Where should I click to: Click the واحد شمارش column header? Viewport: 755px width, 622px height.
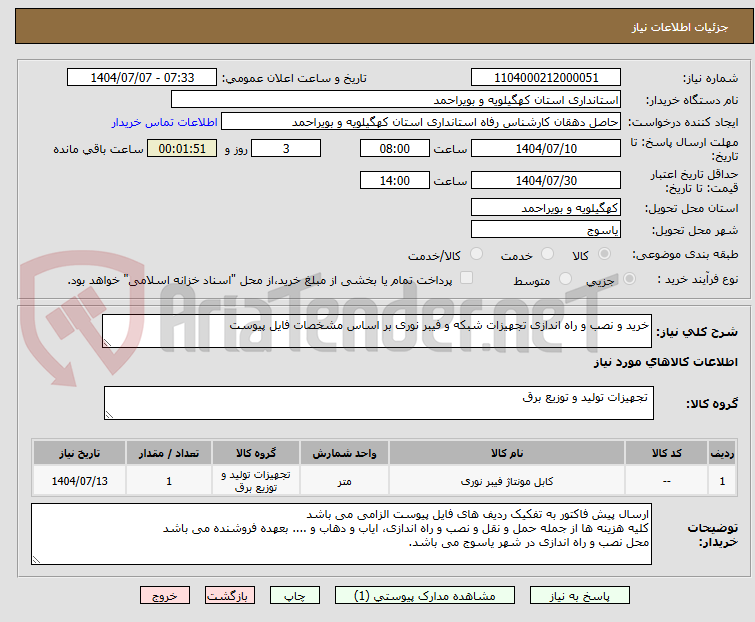tap(344, 453)
